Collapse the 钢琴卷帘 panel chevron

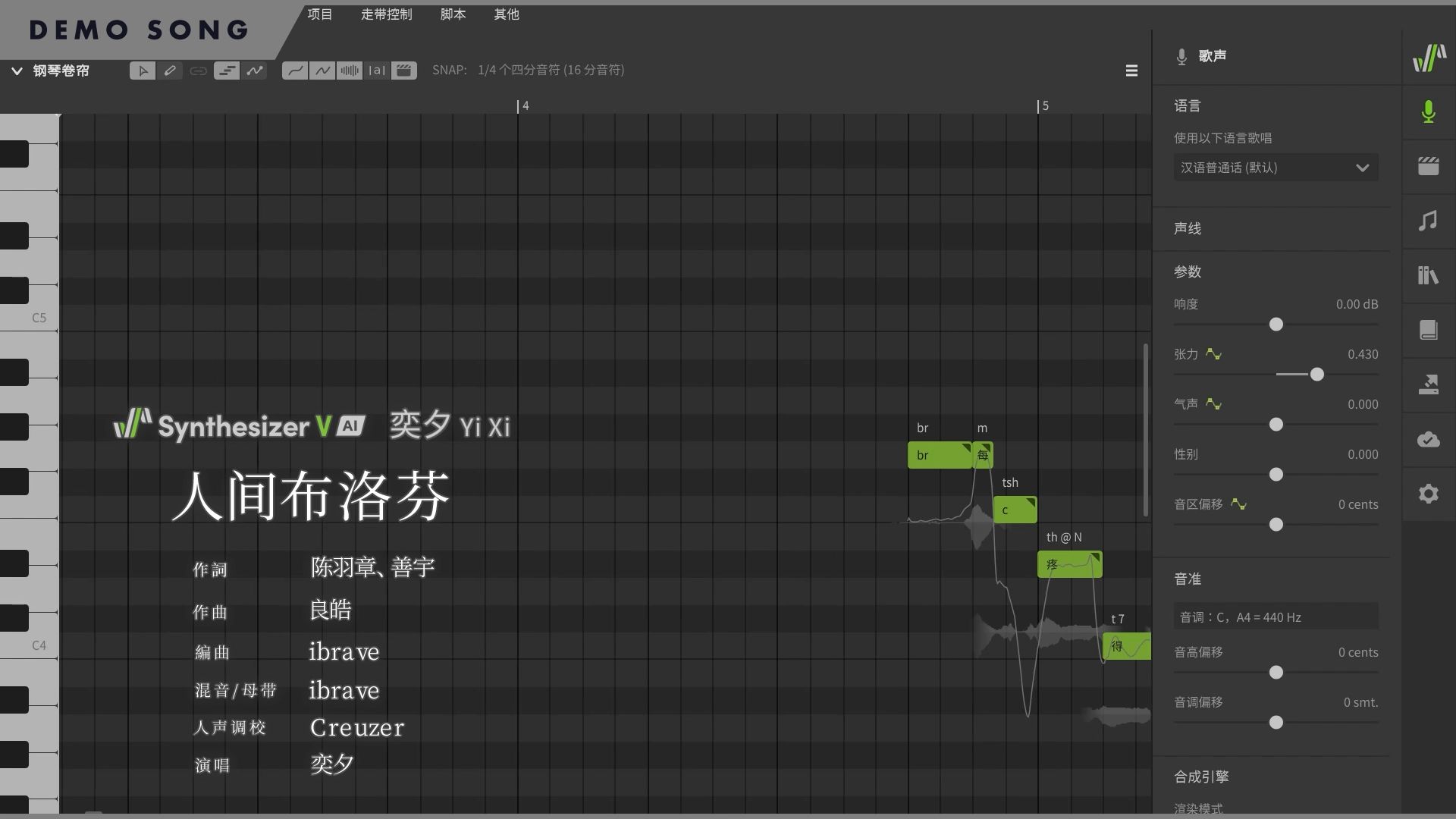(17, 71)
